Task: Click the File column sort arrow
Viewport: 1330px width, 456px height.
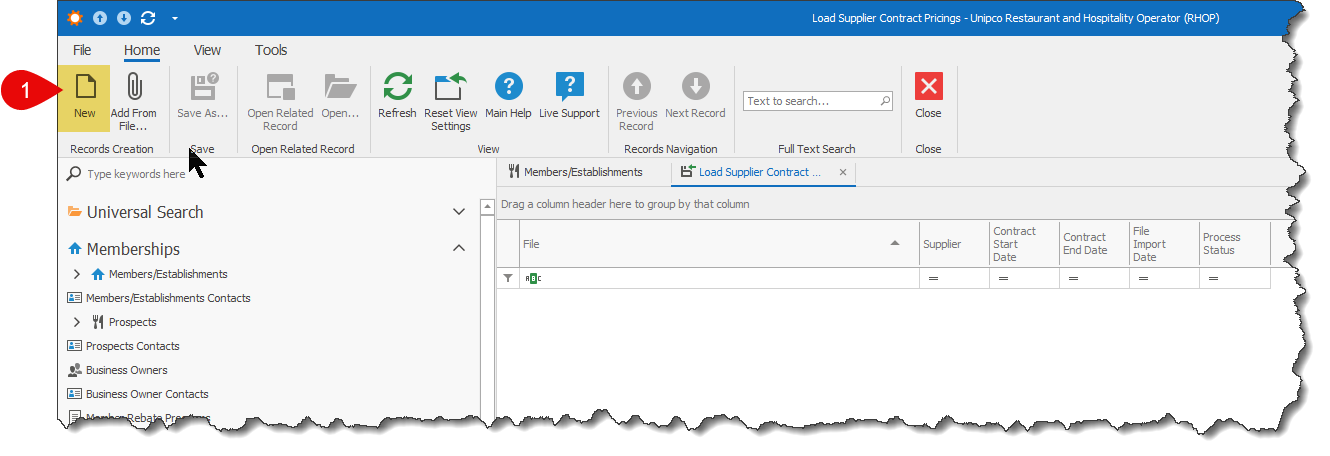Action: 896,244
